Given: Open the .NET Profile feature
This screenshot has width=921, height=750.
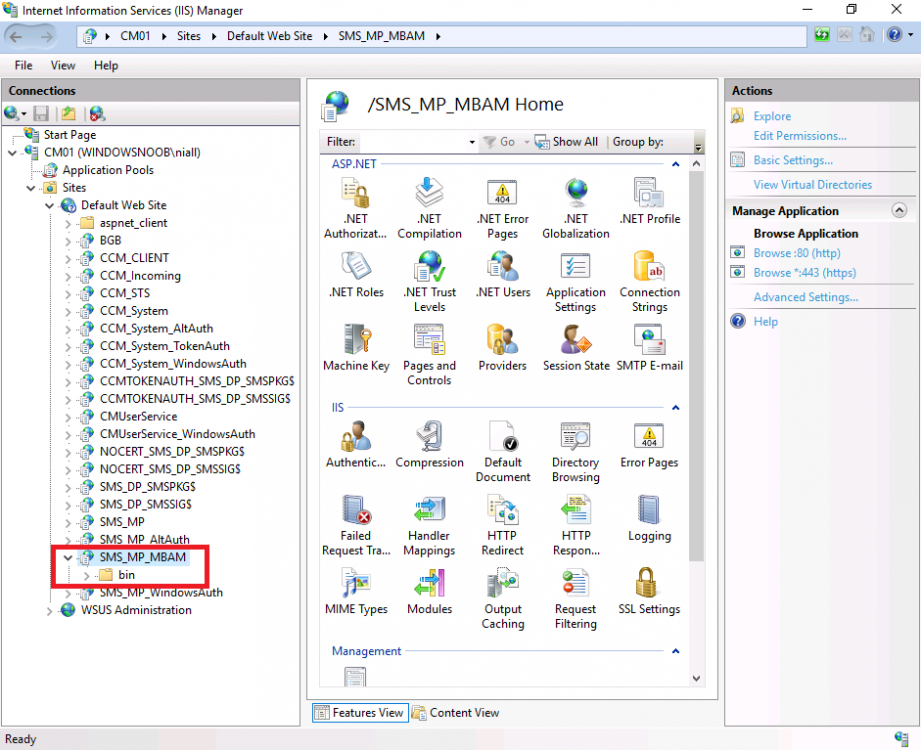Looking at the screenshot, I should pyautogui.click(x=650, y=201).
